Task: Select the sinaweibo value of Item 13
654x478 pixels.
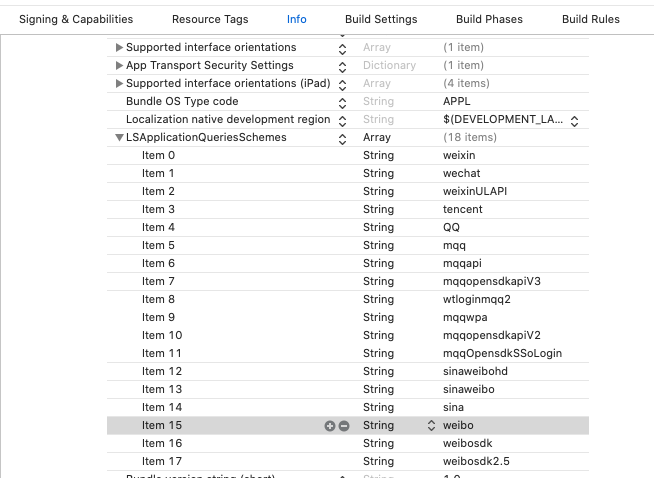Action: pos(468,389)
